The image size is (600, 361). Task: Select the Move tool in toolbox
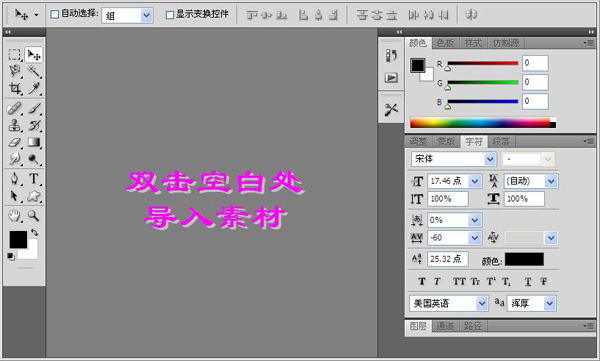34,55
